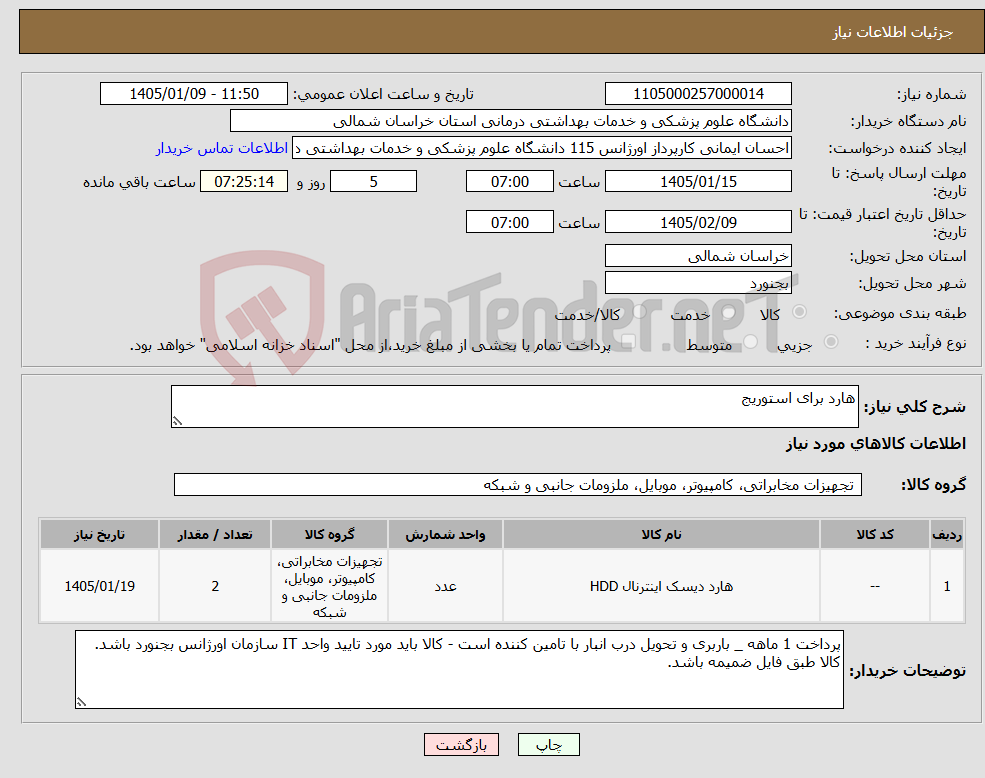Viewport: 985px width, 778px height.
Task: Select the کالا/خدمت radio option
Action: coord(639,311)
